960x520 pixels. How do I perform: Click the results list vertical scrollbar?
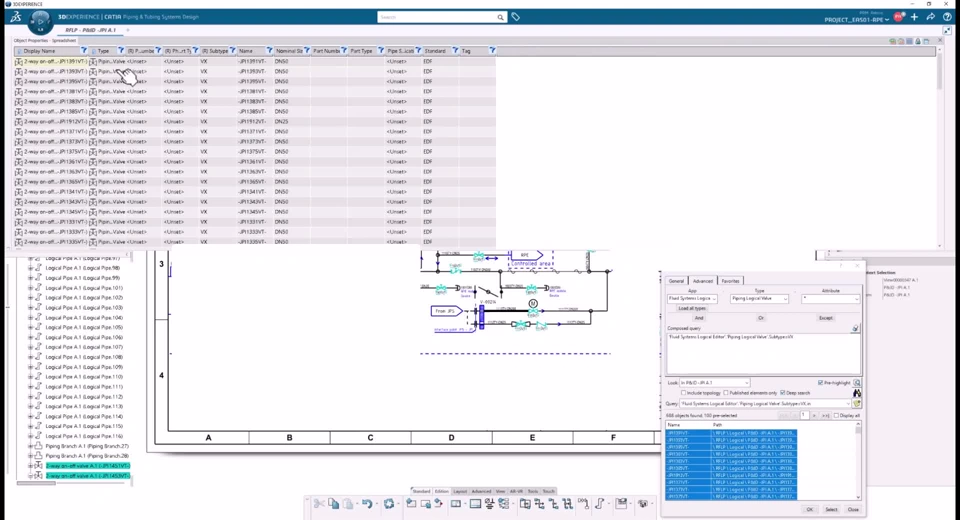[858, 431]
